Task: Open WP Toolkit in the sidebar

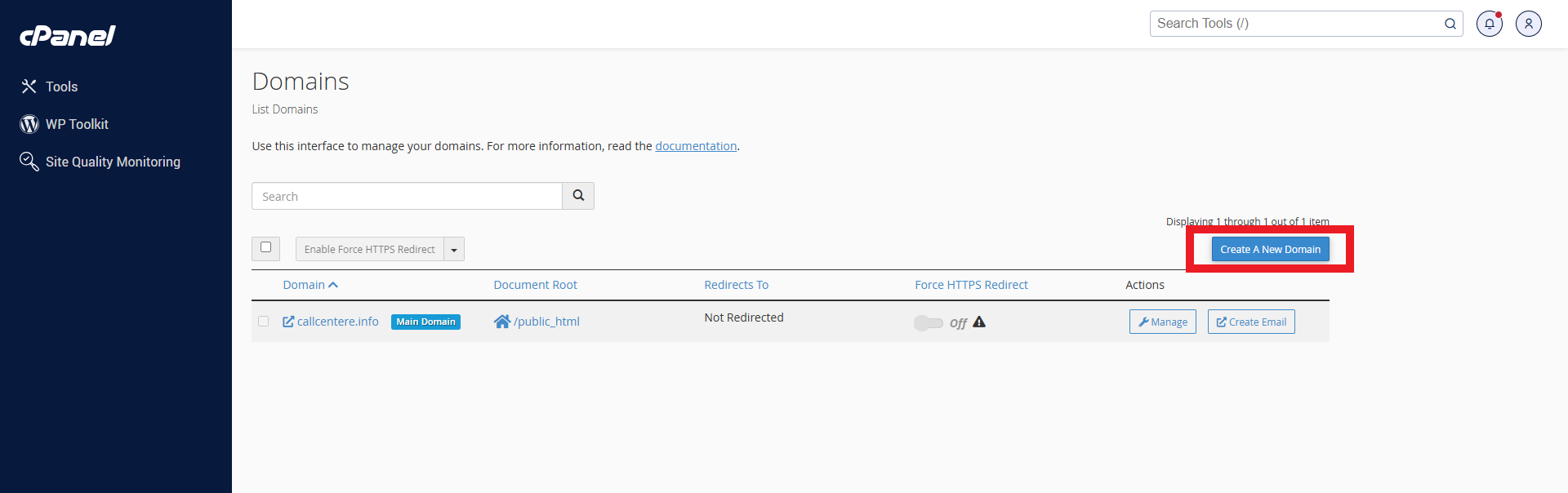Action: [x=77, y=124]
